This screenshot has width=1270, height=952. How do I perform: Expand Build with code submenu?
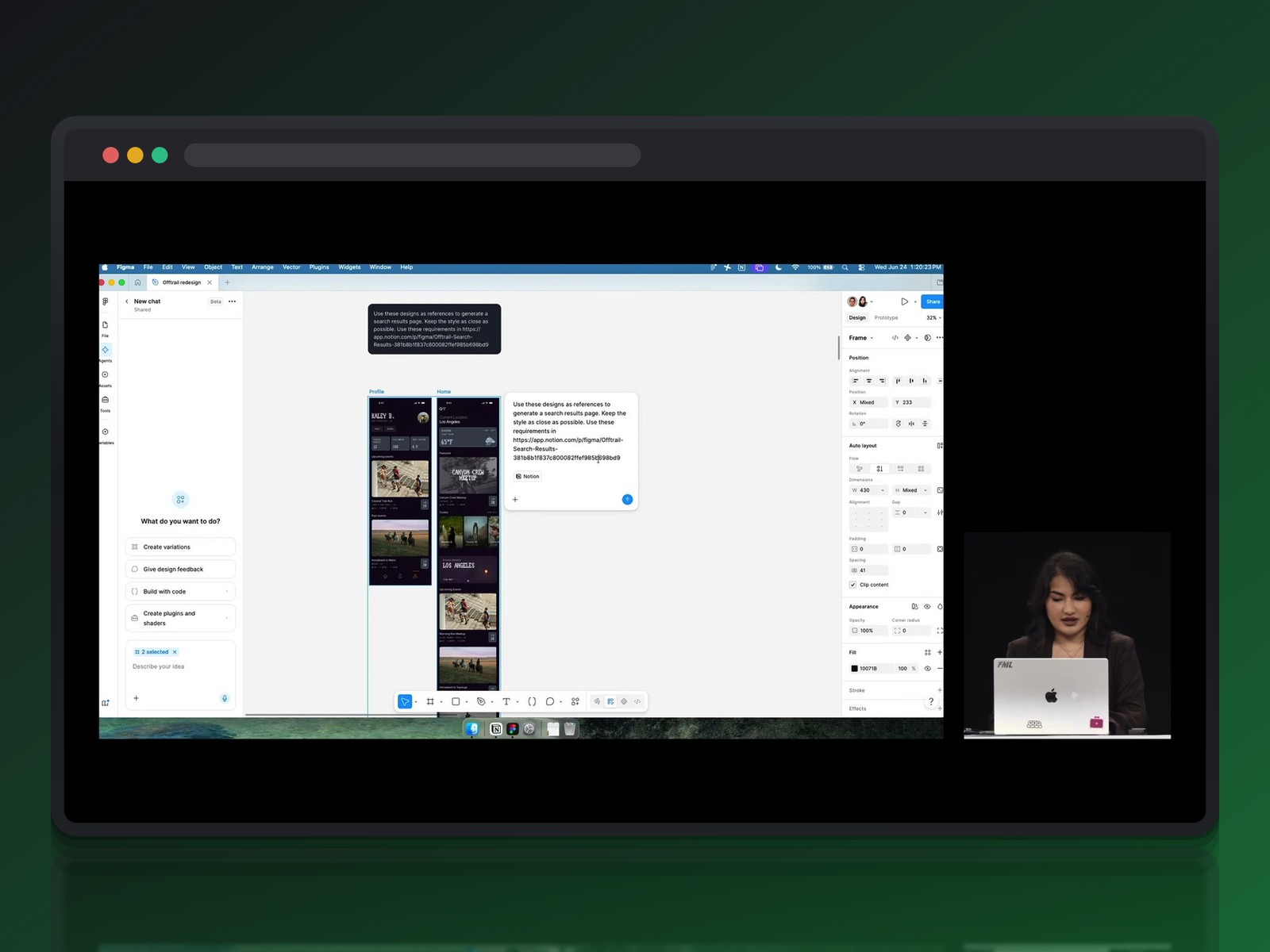(227, 591)
